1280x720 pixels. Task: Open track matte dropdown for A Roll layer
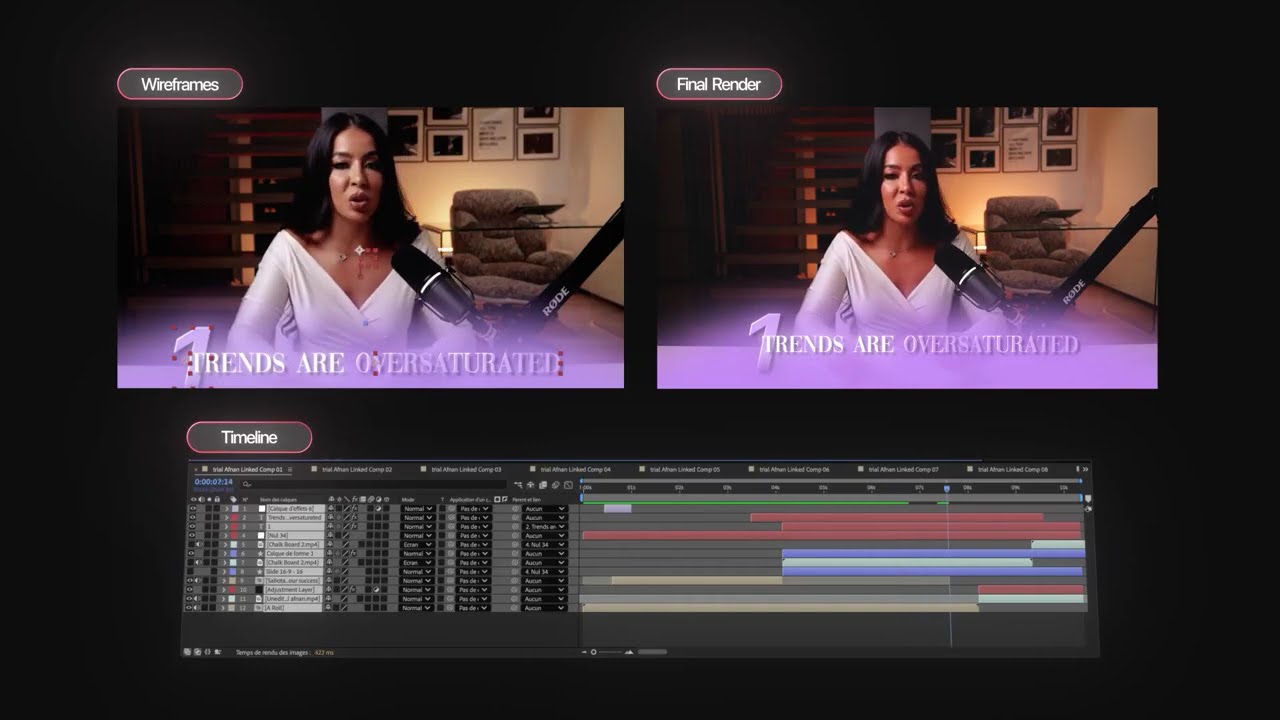pos(474,607)
